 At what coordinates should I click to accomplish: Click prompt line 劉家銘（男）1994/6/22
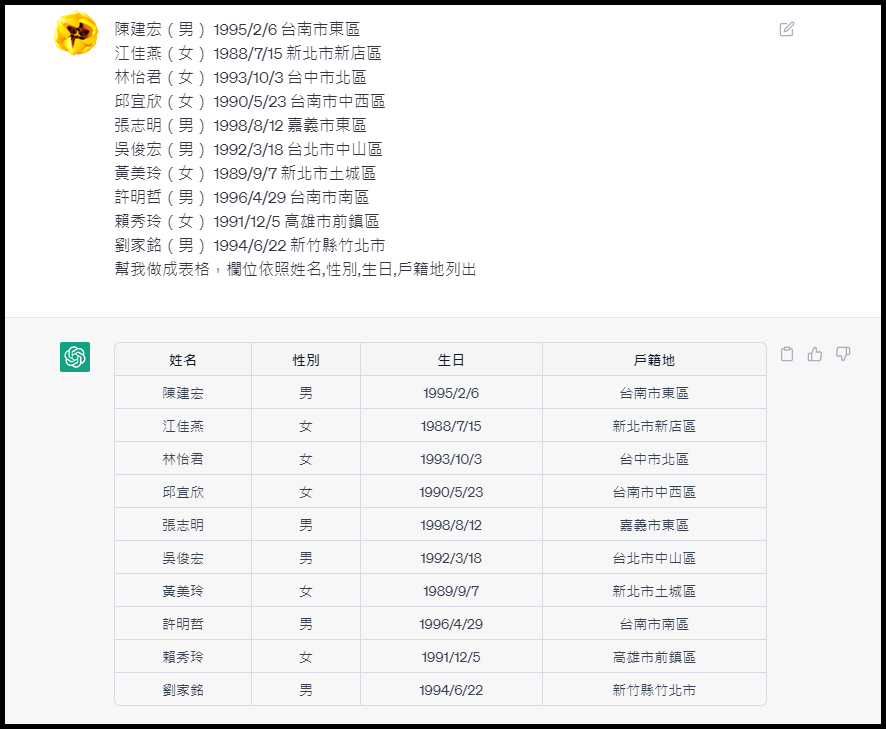(250, 245)
